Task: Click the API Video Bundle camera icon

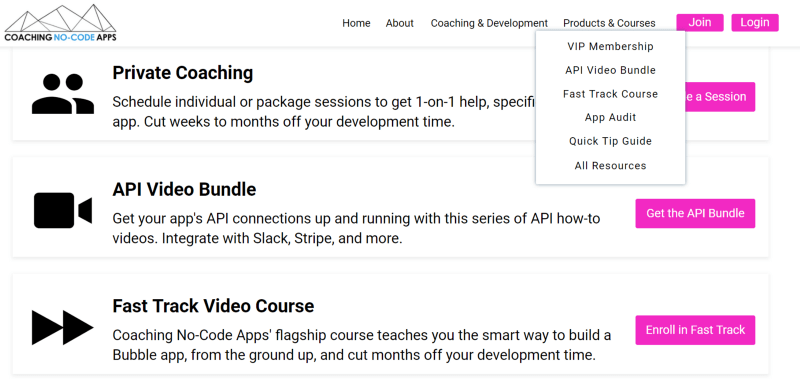Action: pyautogui.click(x=63, y=210)
